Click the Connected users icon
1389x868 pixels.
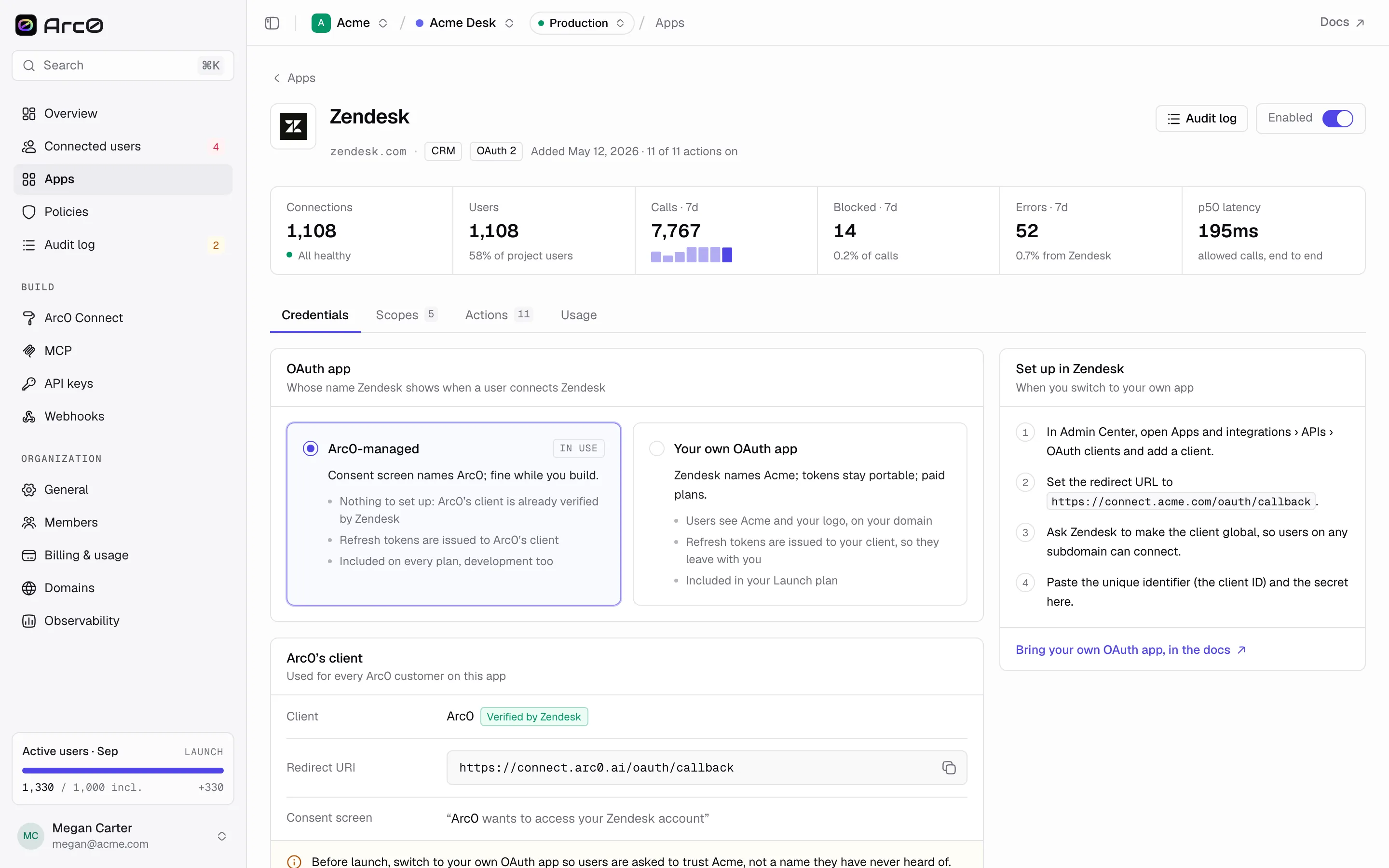click(x=29, y=147)
